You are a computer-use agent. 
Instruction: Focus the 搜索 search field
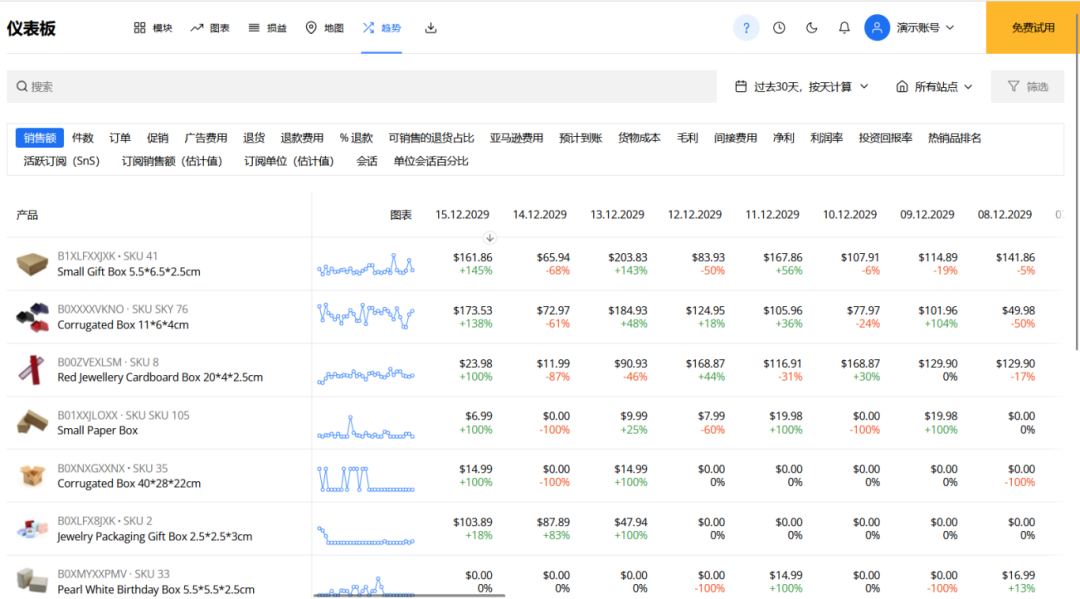[362, 86]
